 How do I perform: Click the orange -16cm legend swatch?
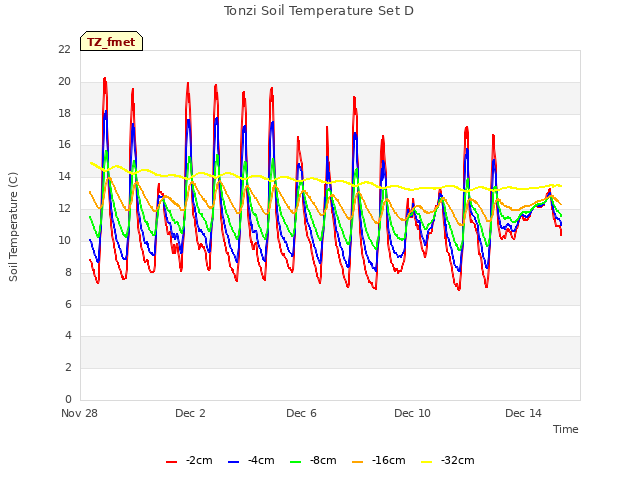click(x=358, y=462)
